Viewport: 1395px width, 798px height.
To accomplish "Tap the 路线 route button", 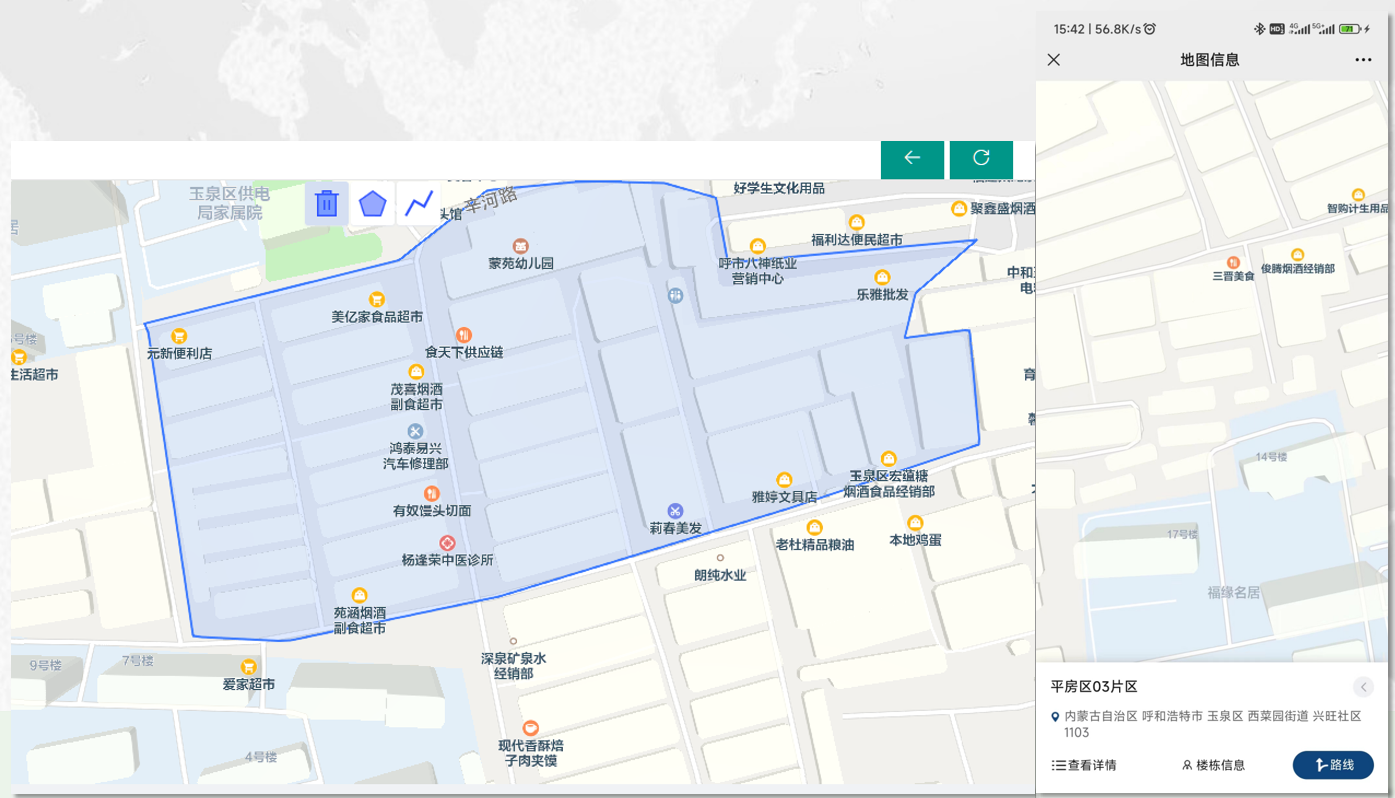I will pyautogui.click(x=1333, y=765).
